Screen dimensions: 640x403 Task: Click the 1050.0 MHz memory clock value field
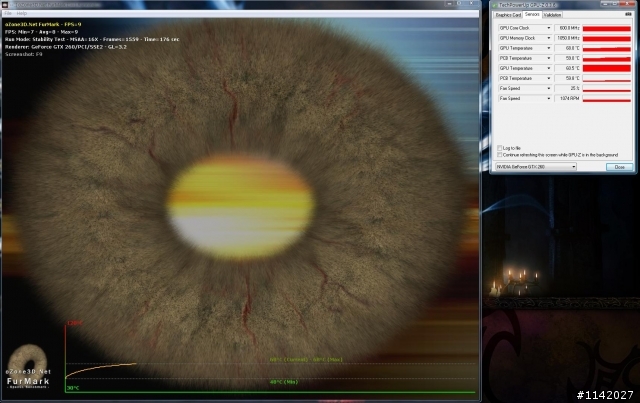click(x=567, y=38)
